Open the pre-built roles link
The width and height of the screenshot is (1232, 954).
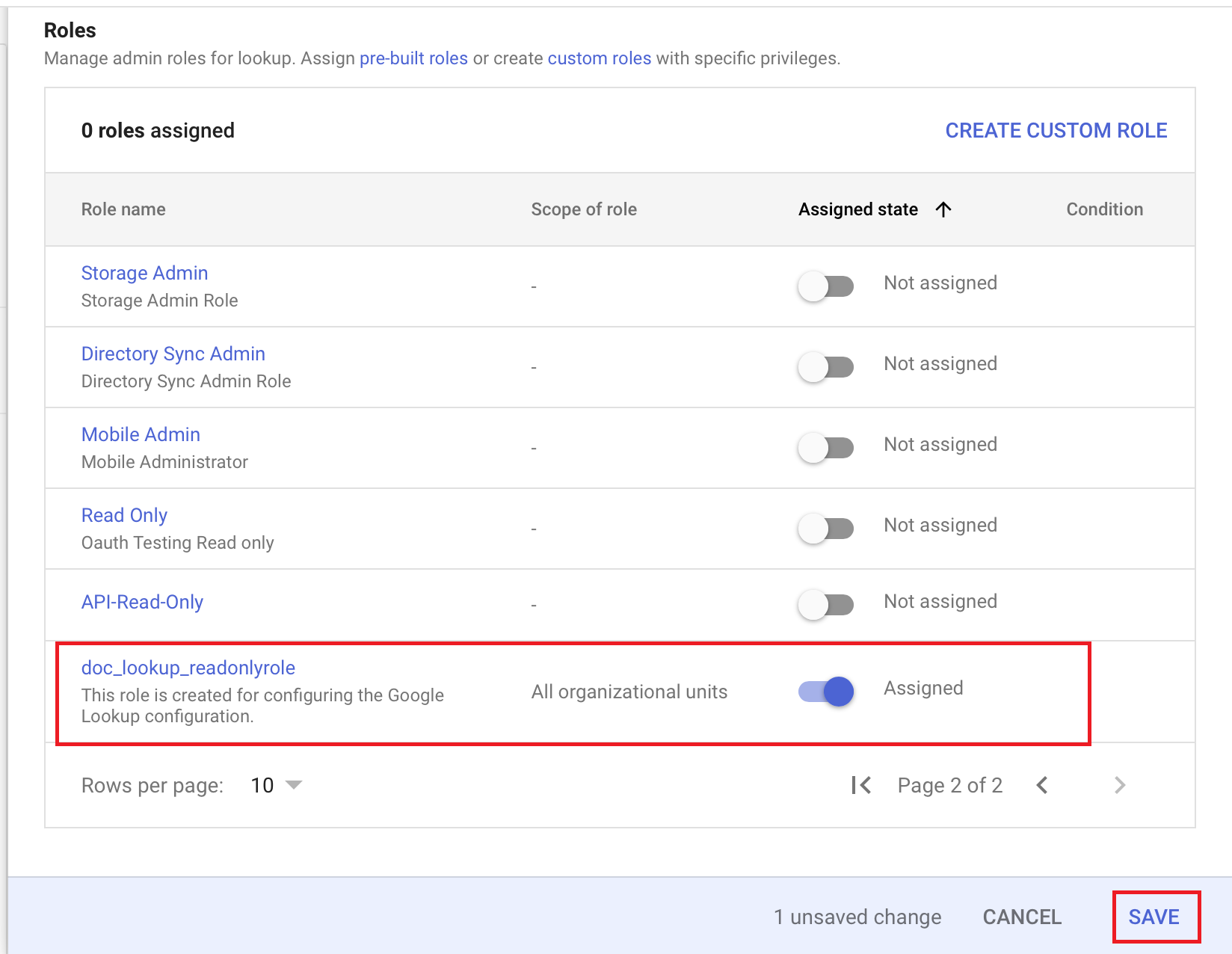pos(413,58)
